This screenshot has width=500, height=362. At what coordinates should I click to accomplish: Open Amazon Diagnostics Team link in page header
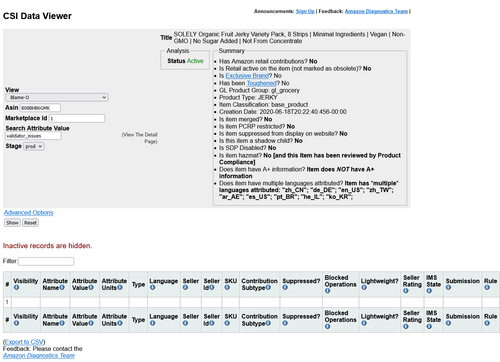pyautogui.click(x=376, y=11)
